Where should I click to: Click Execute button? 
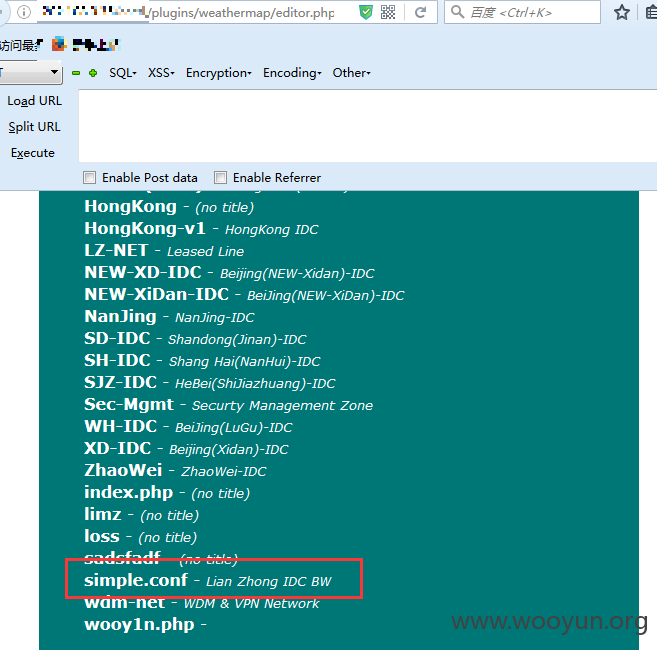33,153
